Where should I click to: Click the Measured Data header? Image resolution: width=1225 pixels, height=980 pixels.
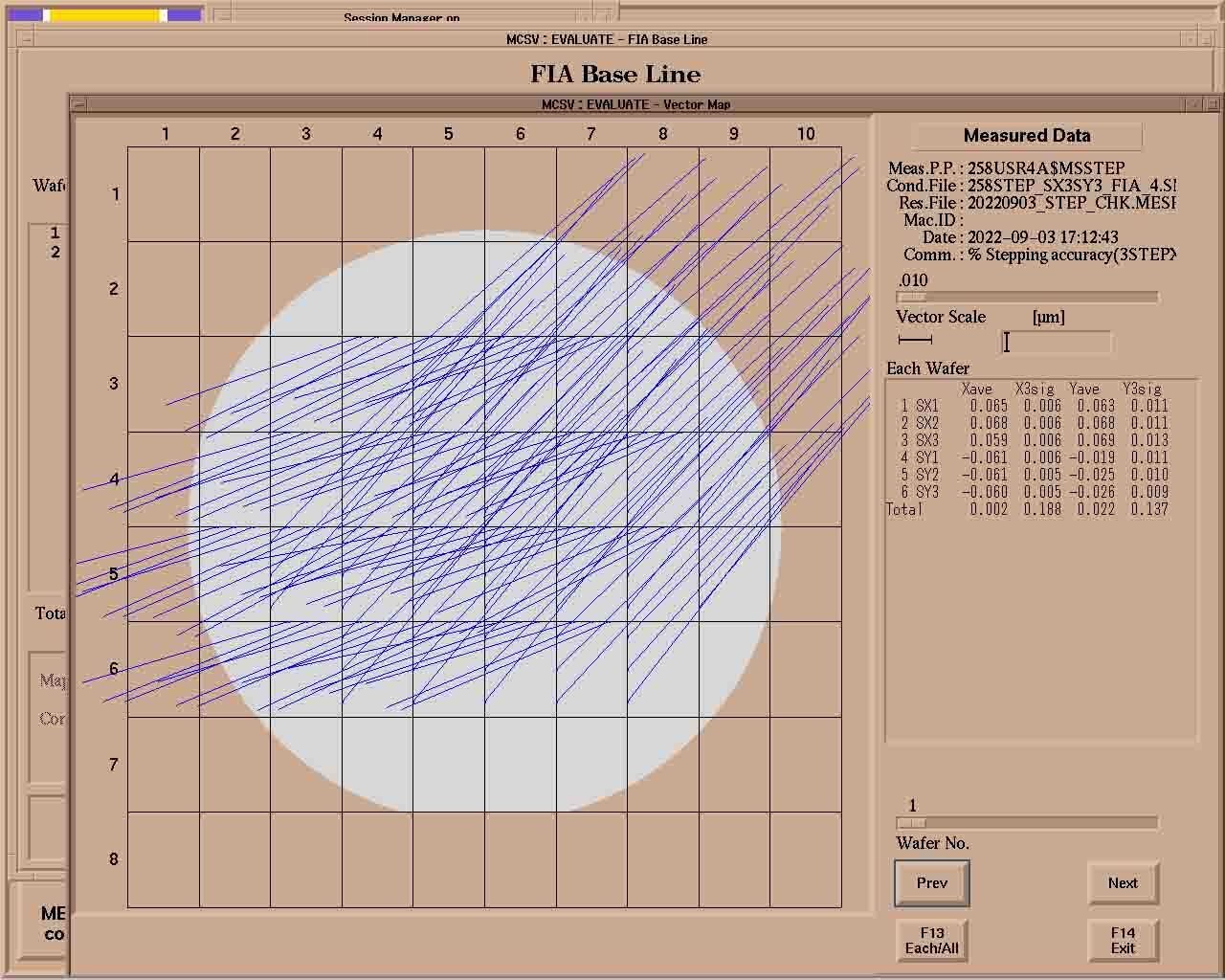click(1027, 136)
